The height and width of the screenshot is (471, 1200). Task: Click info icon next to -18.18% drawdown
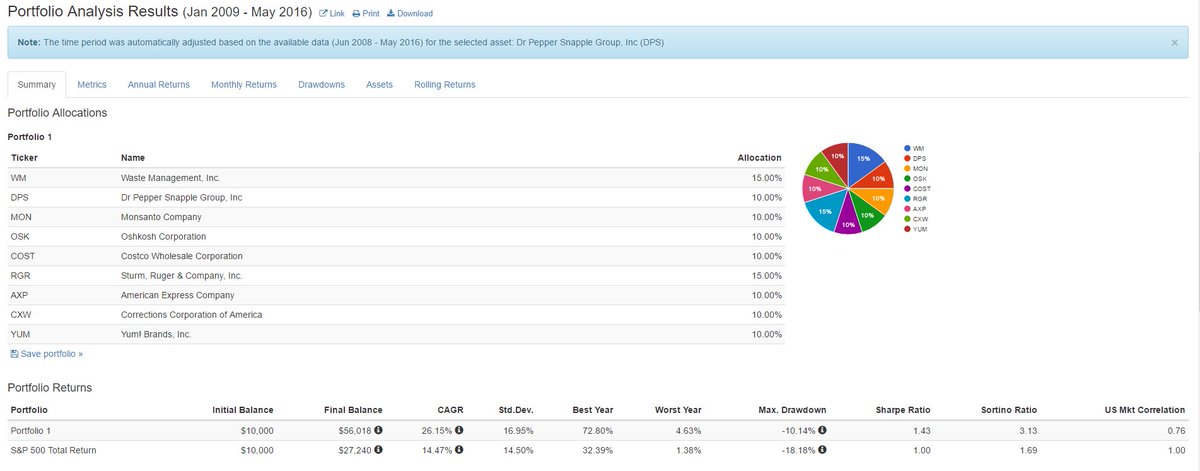[x=822, y=450]
